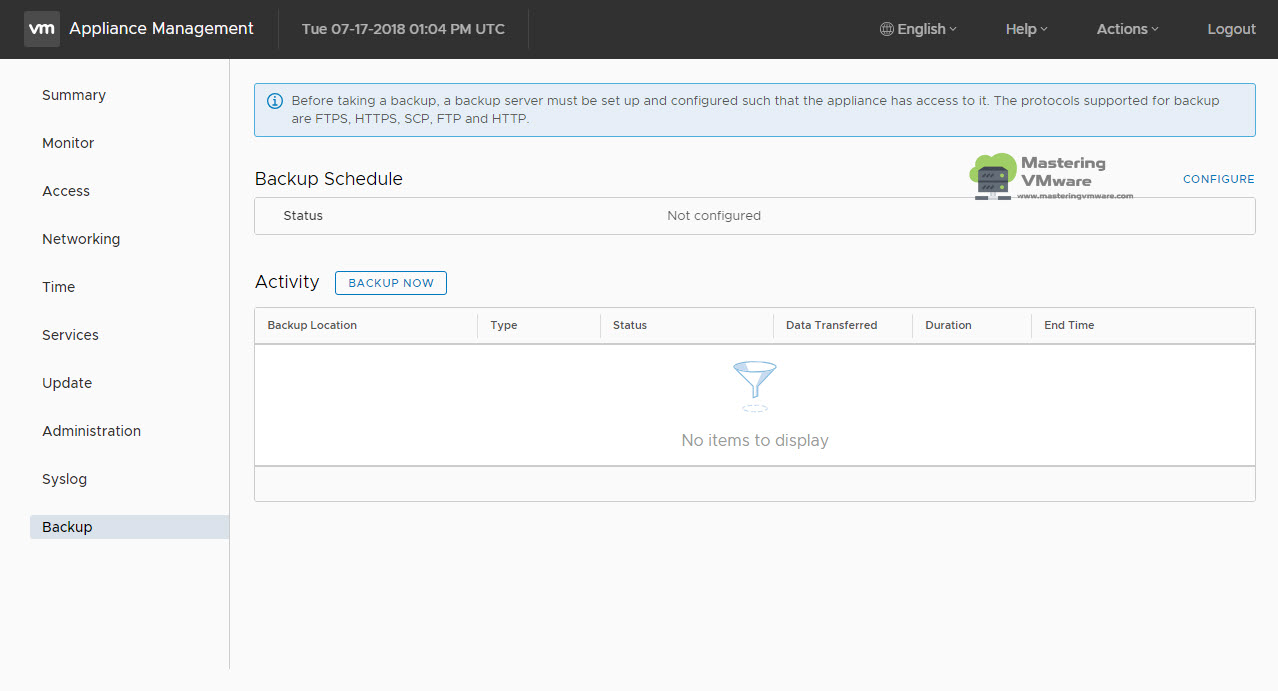
Task: Open the Administration section
Action: point(91,431)
